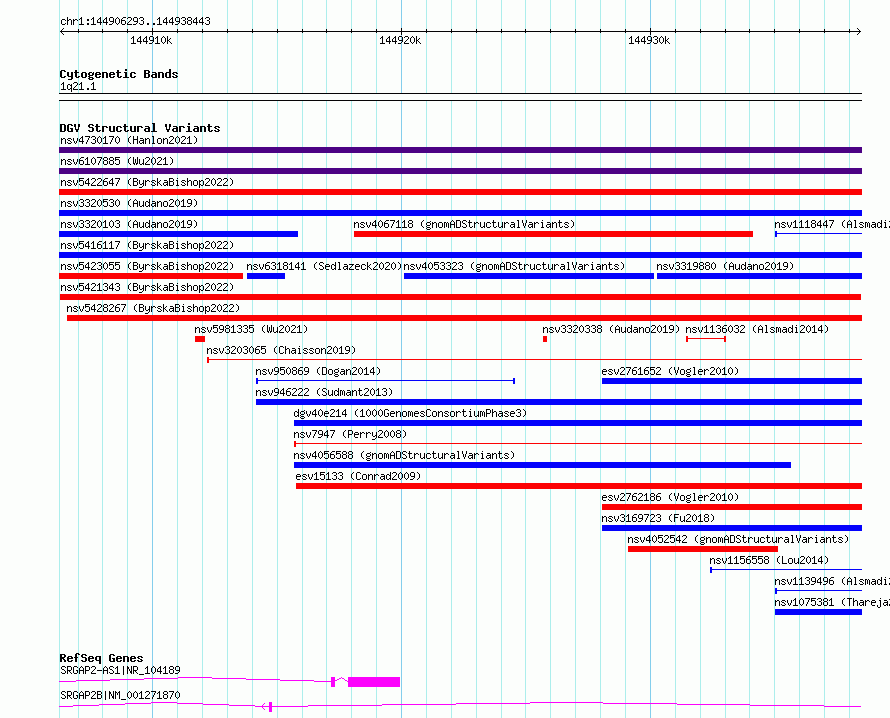This screenshot has height=718, width=890.
Task: Click the Cytogenetic Bands track title
Action: 119,74
